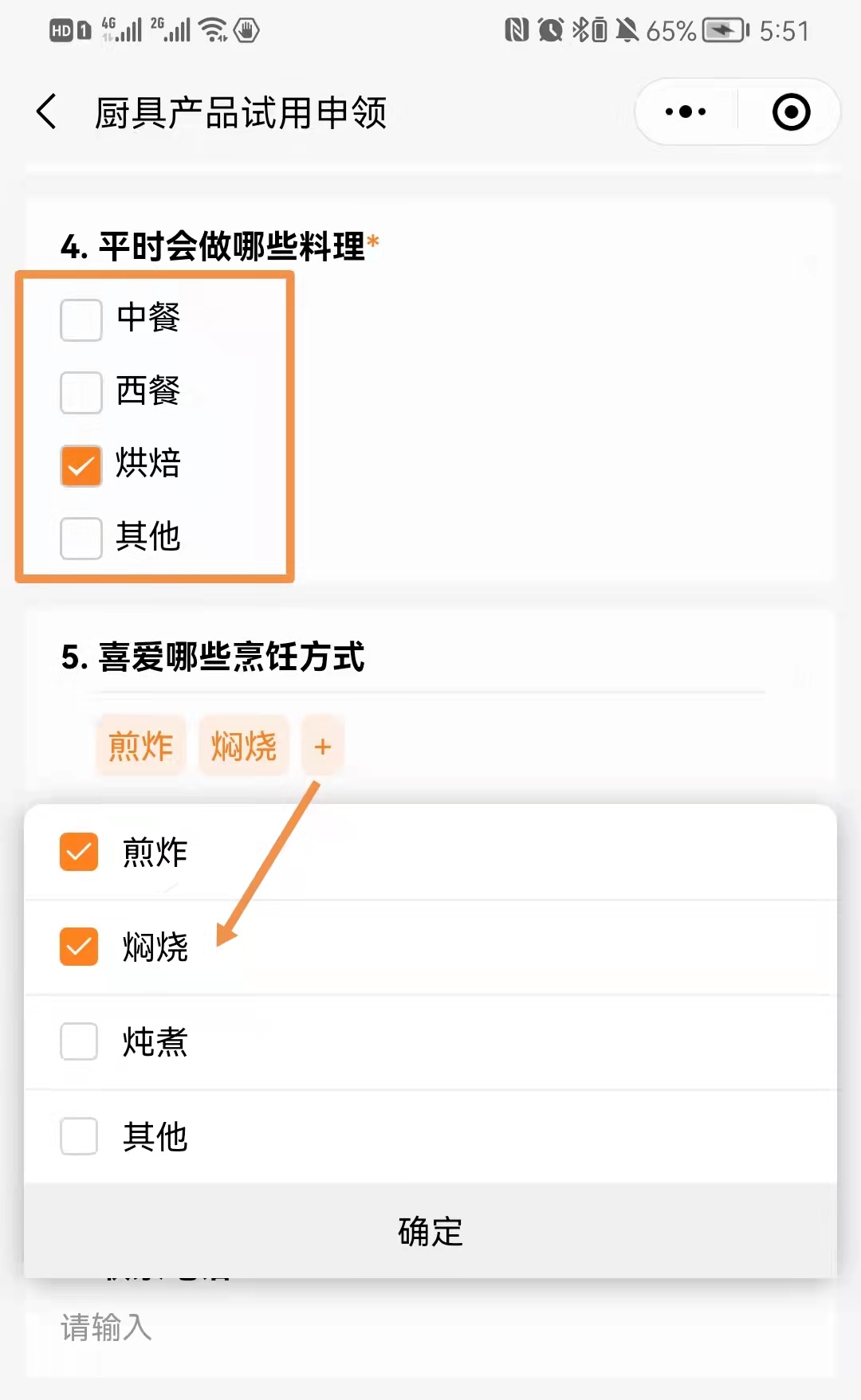Confirm selection with 确定 button
This screenshot has width=861, height=1400.
pos(431,1231)
